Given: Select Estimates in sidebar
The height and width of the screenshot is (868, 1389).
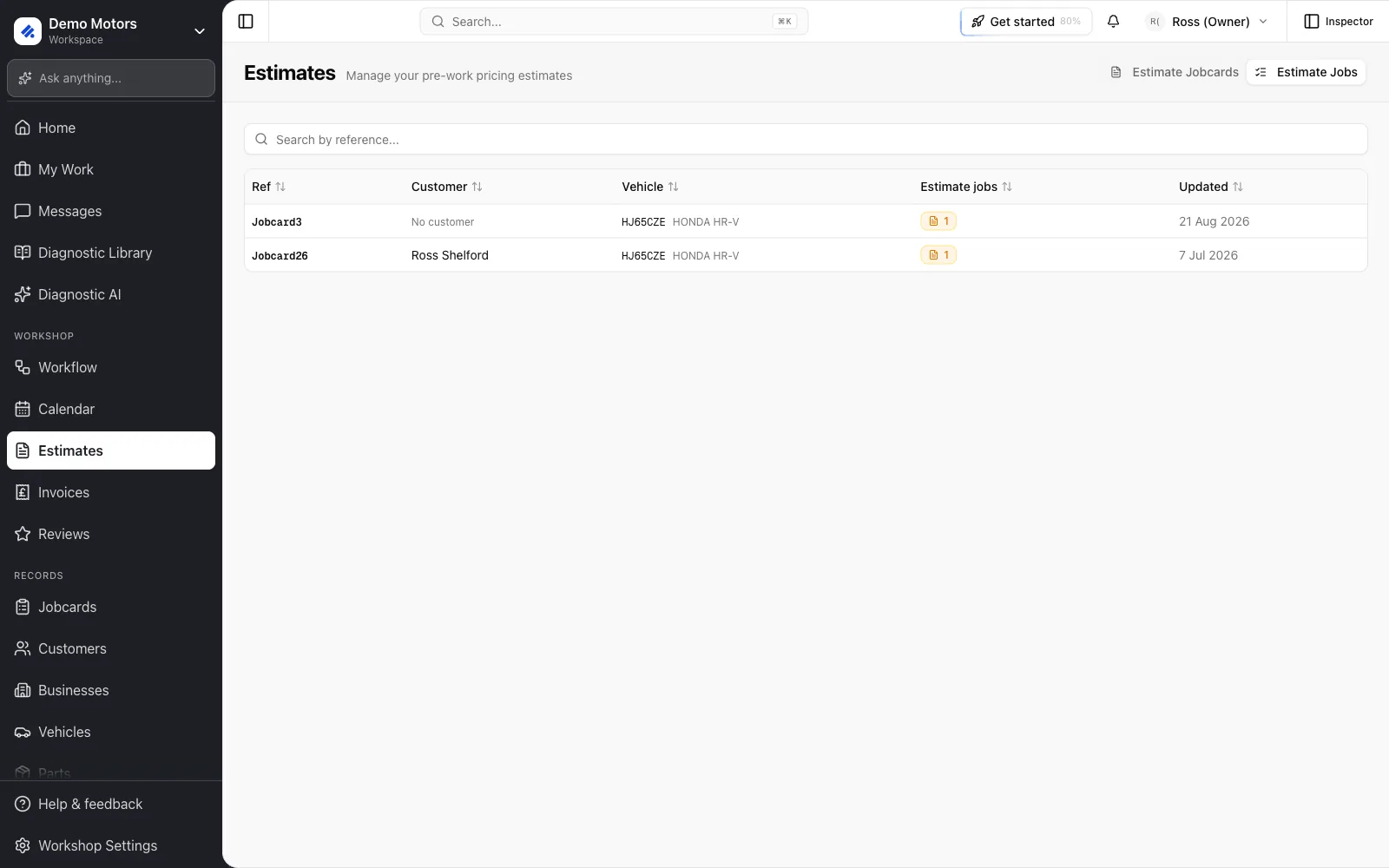Looking at the screenshot, I should pyautogui.click(x=111, y=450).
